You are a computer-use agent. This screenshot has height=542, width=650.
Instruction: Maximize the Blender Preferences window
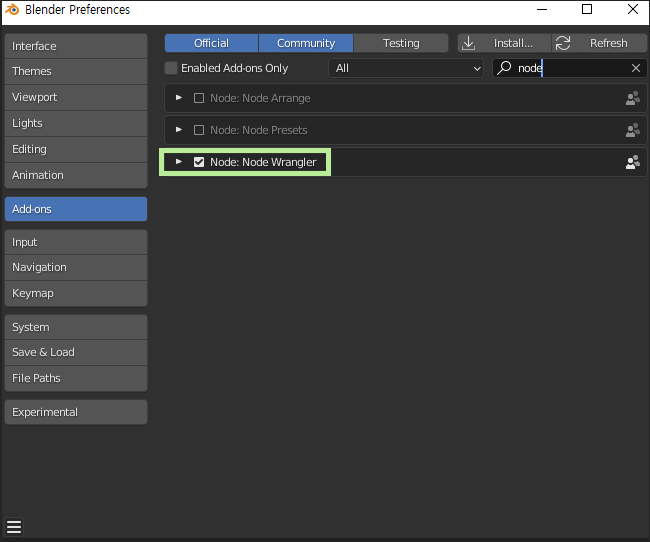click(x=587, y=9)
